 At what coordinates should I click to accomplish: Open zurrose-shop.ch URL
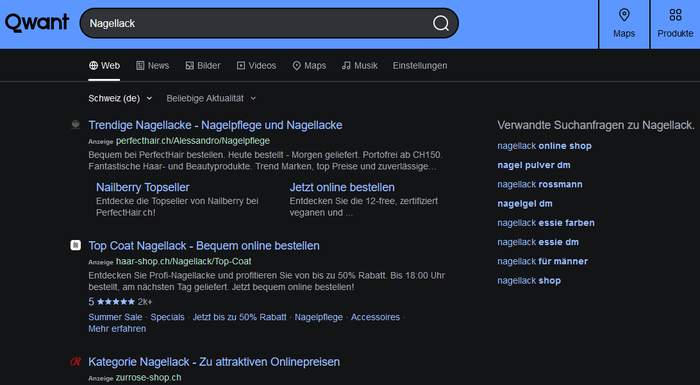pos(149,377)
